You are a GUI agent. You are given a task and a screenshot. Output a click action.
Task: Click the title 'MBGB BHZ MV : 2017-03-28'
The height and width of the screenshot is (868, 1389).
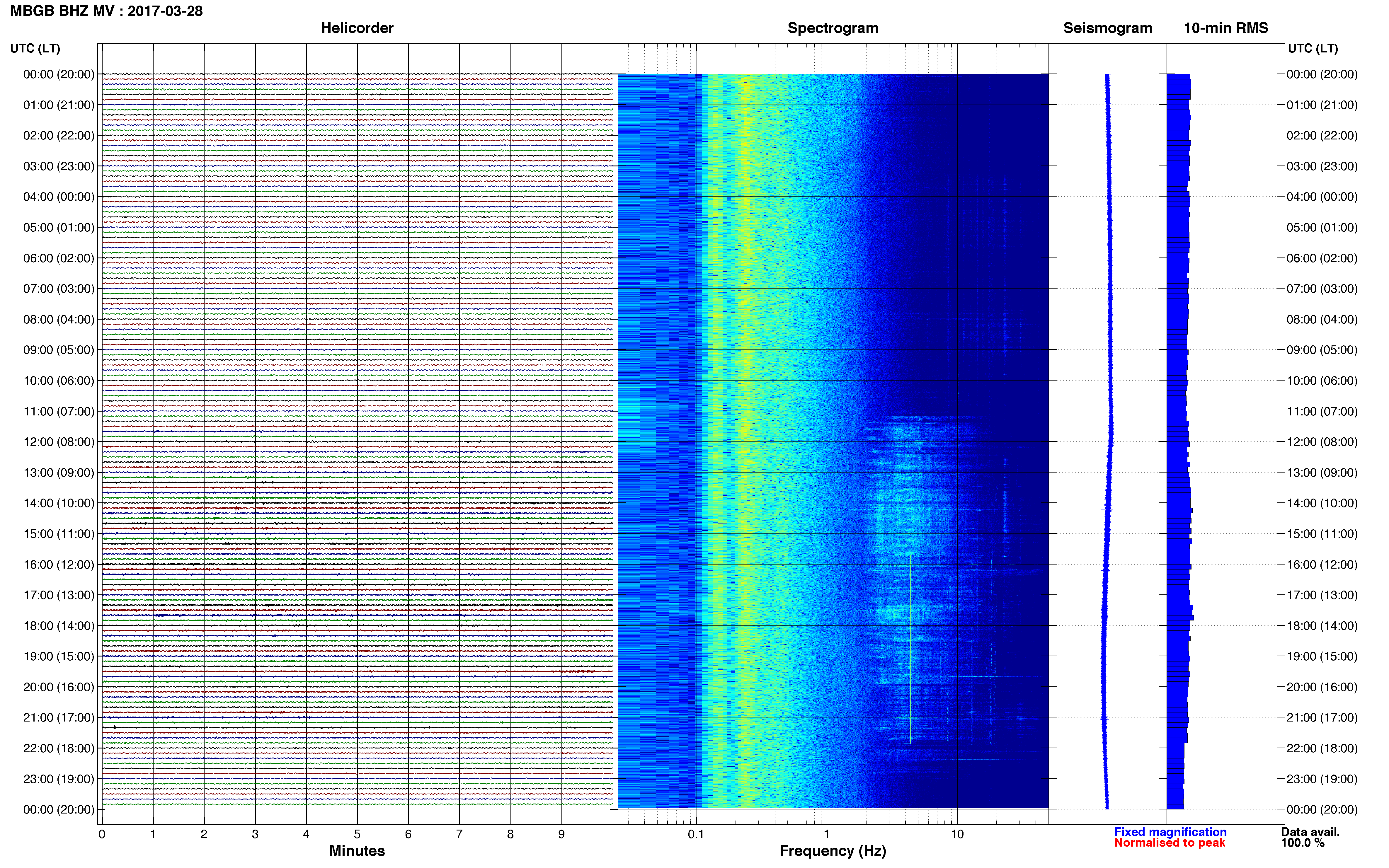point(107,11)
